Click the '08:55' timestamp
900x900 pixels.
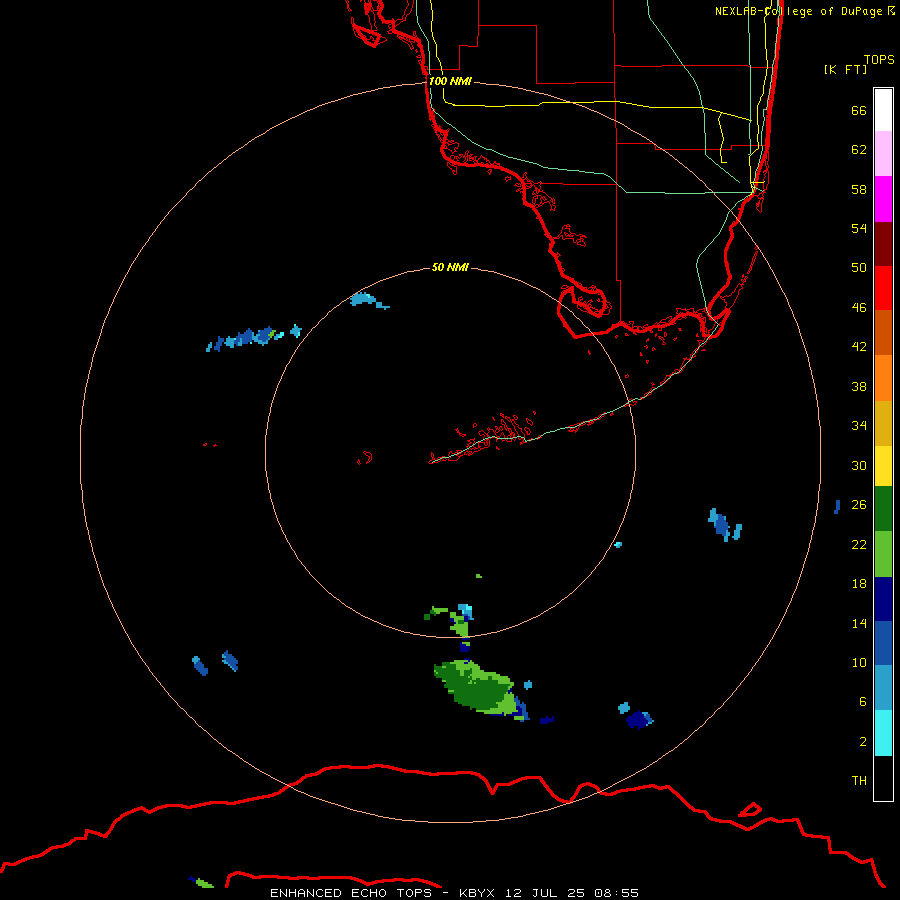tap(617, 893)
